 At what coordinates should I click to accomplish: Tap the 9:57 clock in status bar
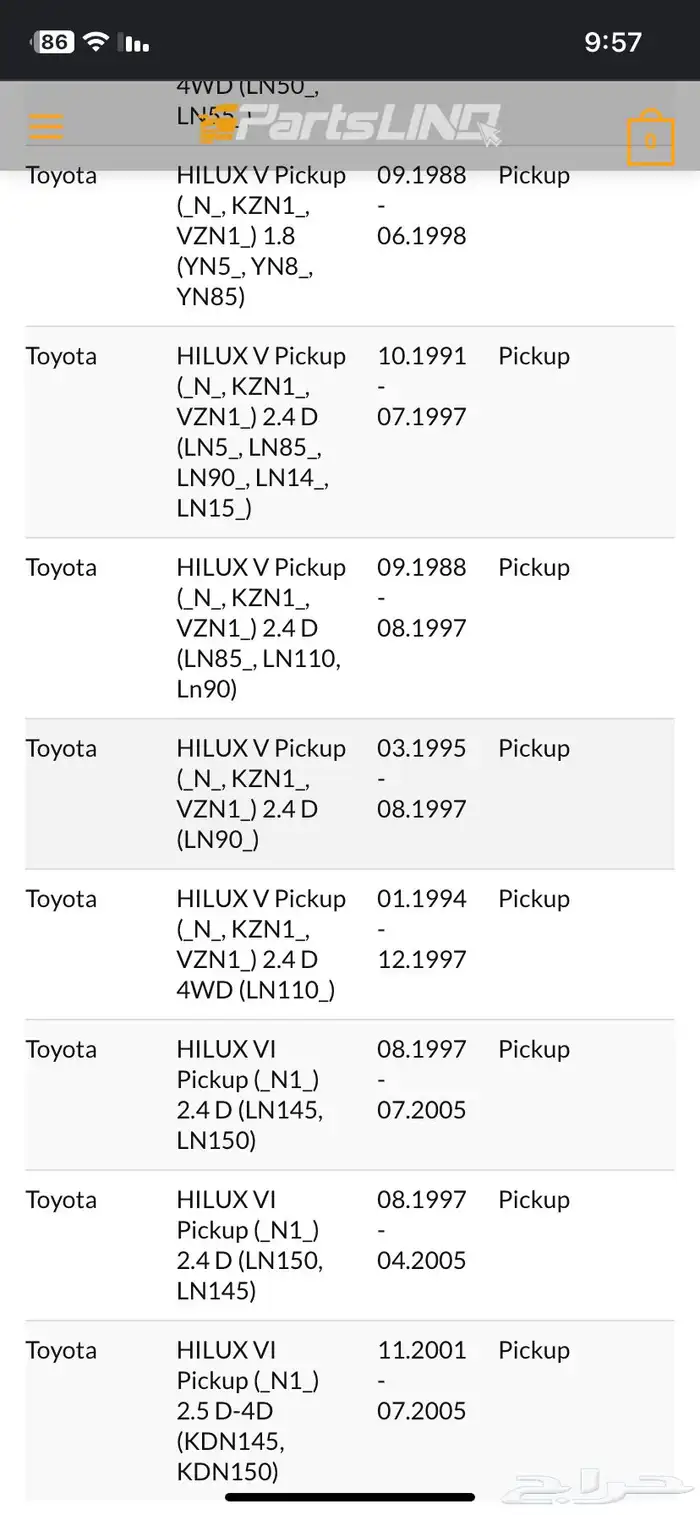(612, 41)
